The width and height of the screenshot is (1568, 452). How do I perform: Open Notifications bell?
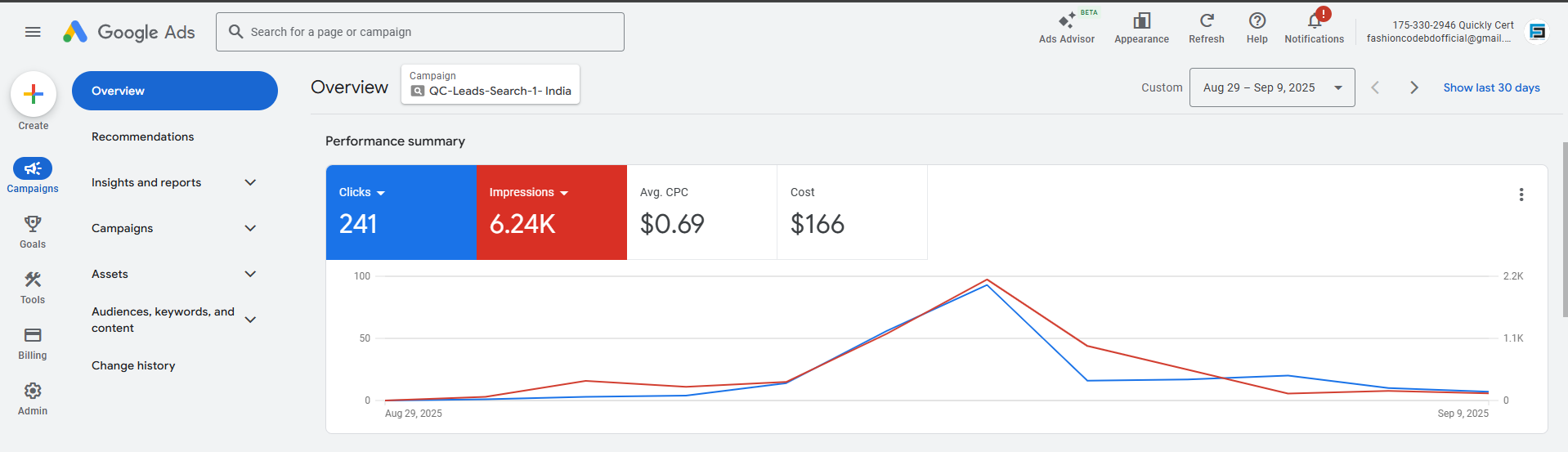pos(1314,27)
